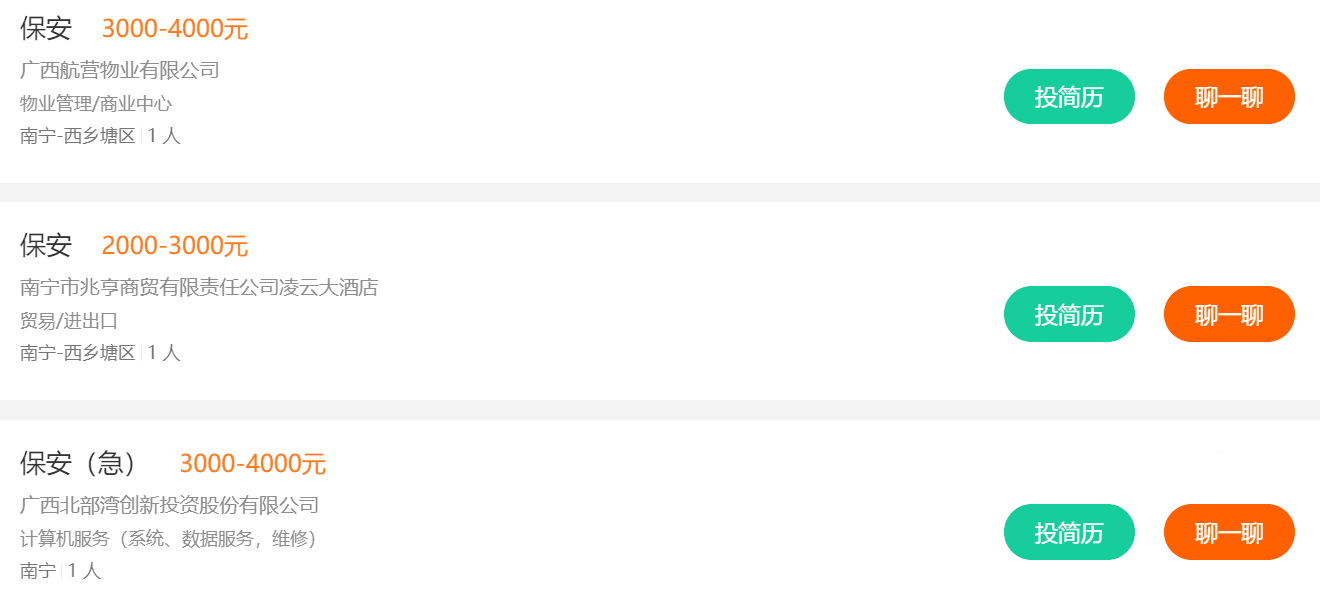Start chat with 凌云大酒店 recruiter
The width and height of the screenshot is (1320, 598).
pyautogui.click(x=1229, y=314)
